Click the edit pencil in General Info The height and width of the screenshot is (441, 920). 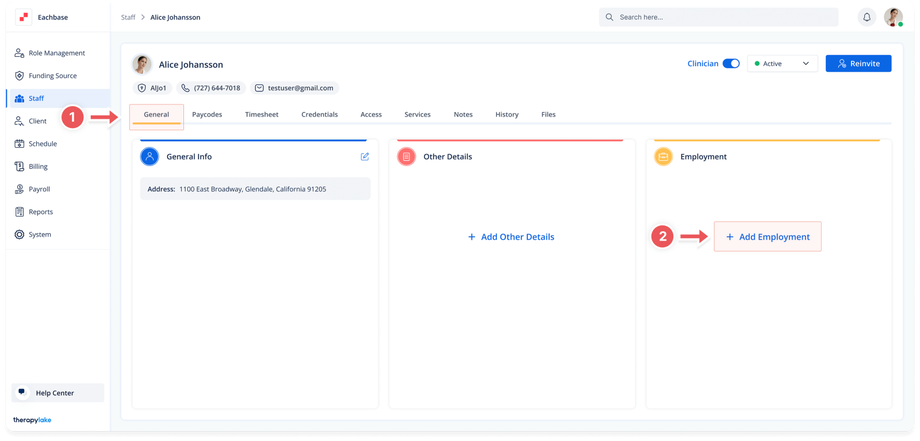coord(365,156)
